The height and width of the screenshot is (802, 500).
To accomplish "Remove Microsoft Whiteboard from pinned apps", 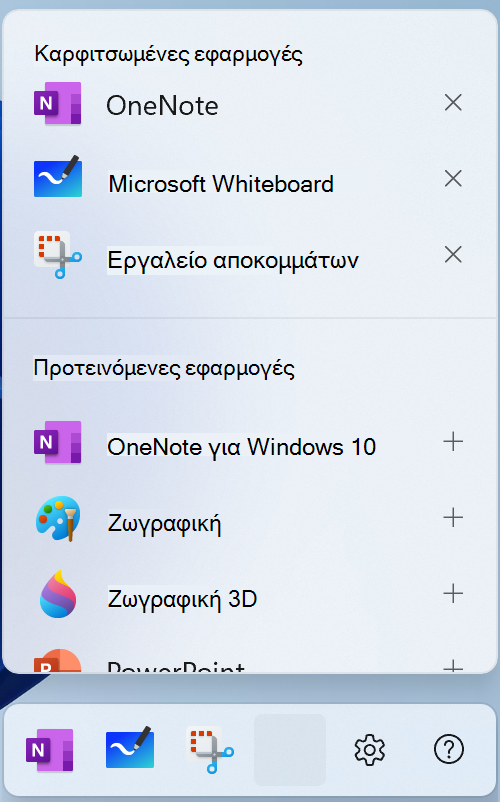I will tap(453, 179).
